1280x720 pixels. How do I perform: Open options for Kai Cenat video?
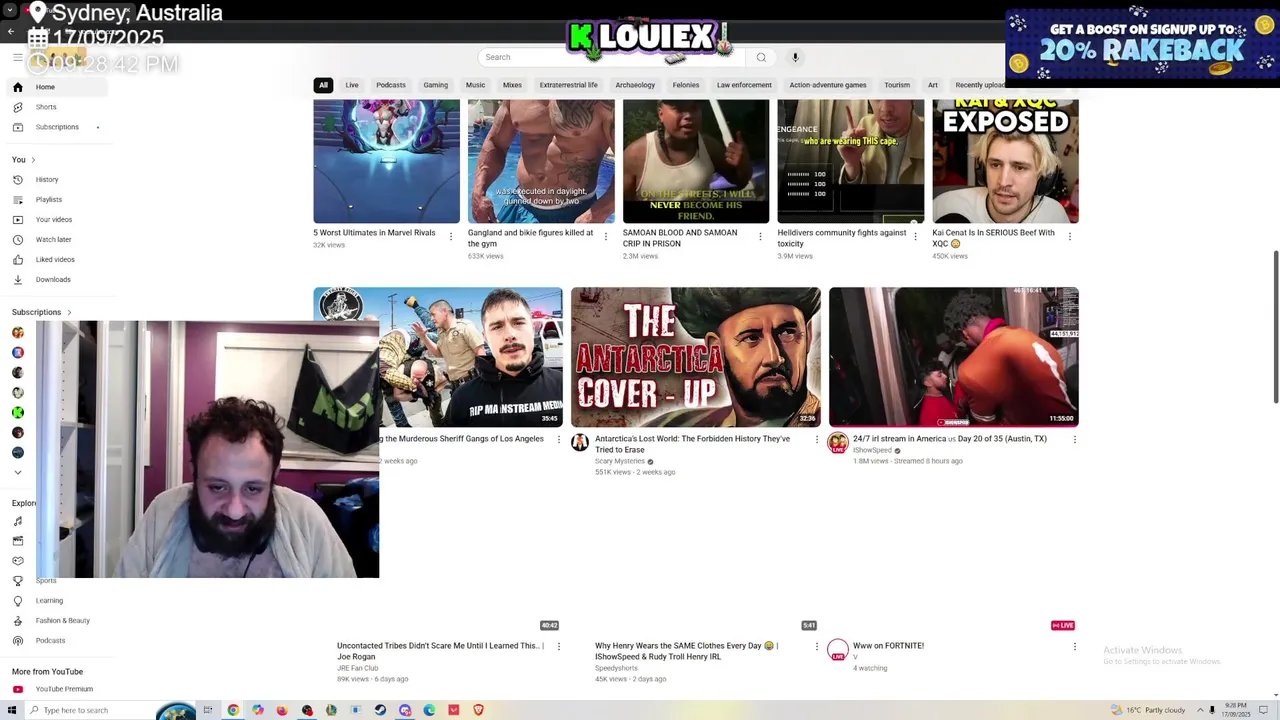tap(1070, 237)
